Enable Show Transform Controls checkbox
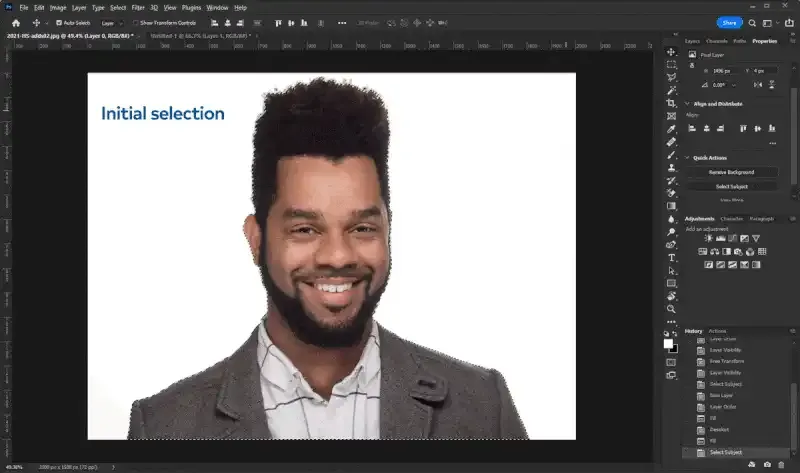The height and width of the screenshot is (473, 800). point(136,22)
